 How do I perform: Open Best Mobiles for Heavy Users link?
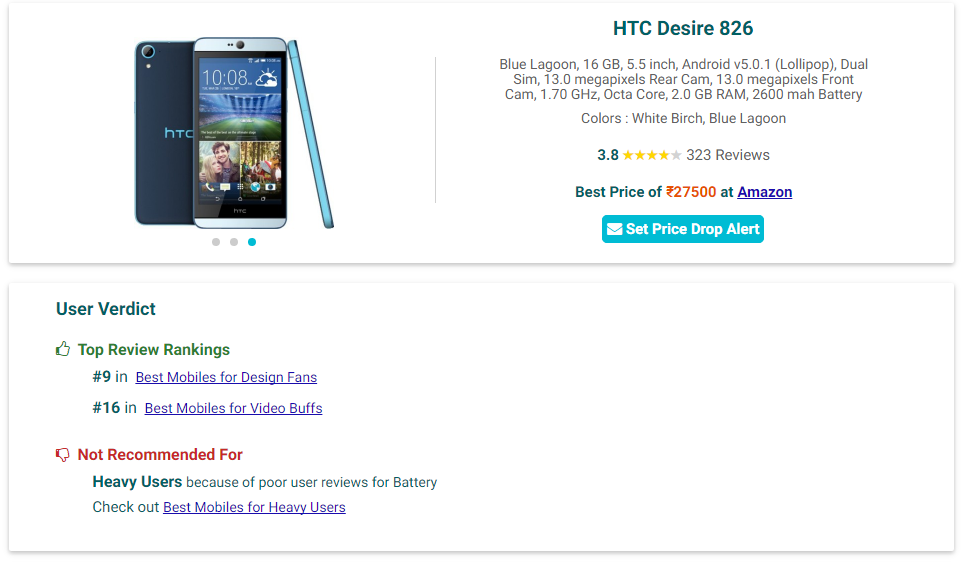tap(254, 507)
